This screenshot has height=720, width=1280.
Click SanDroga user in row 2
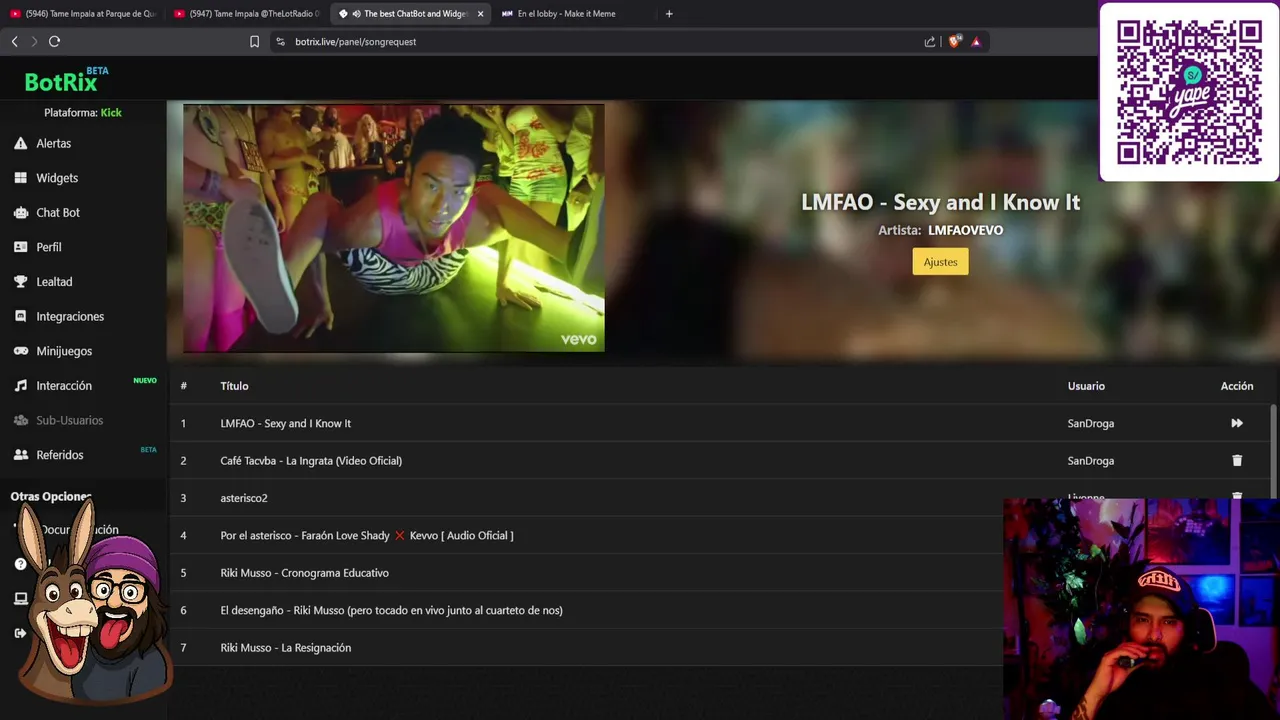pyautogui.click(x=1090, y=461)
